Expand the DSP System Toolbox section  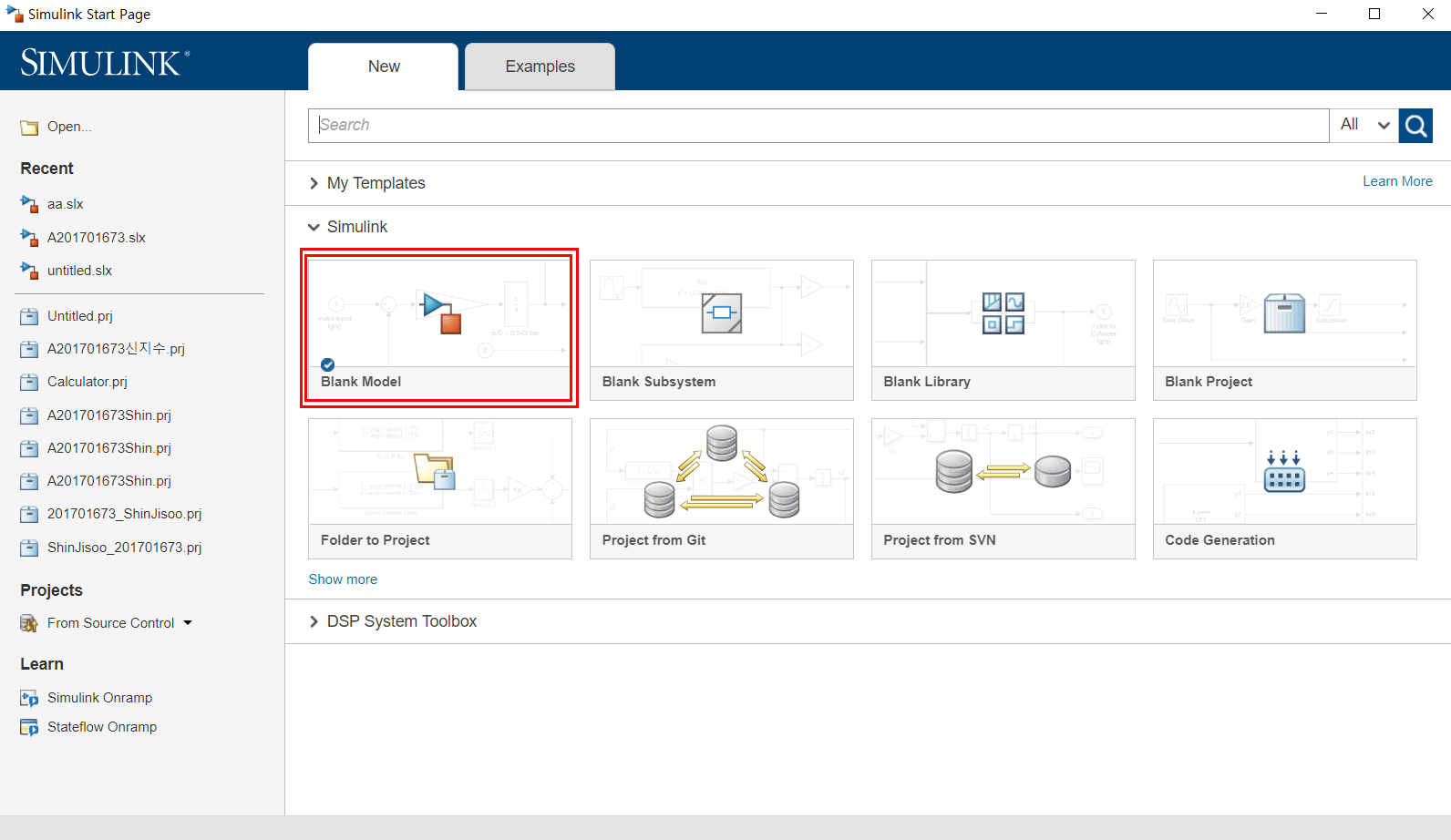click(x=314, y=621)
